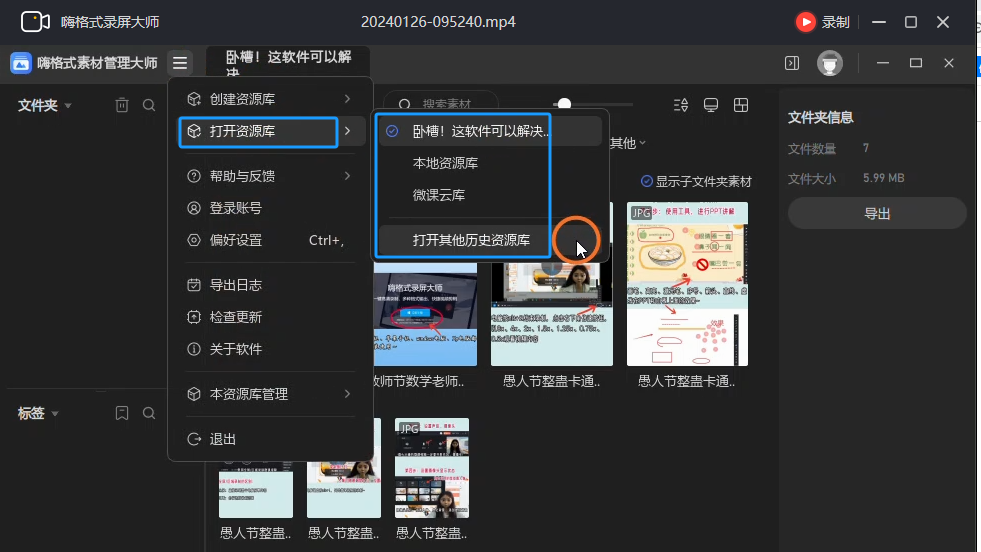
Task: Click the 关于软件 info icon
Action: pyautogui.click(x=194, y=349)
